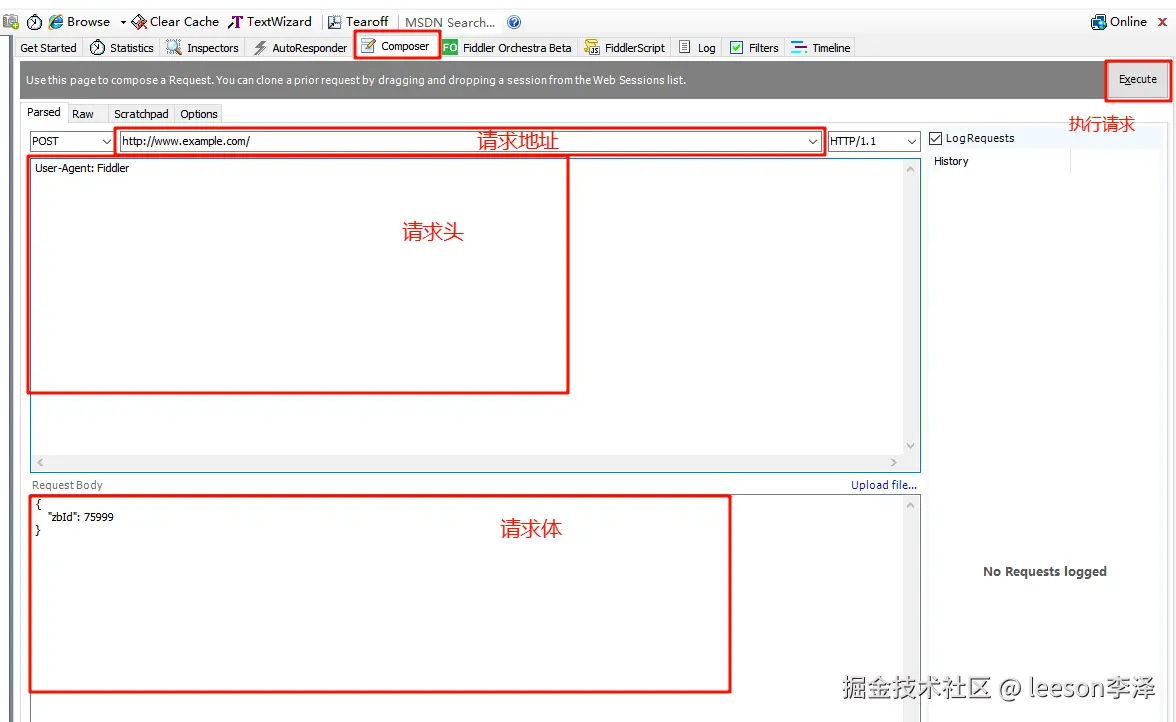Click the toolbar icon at far left
The width and height of the screenshot is (1176, 722).
(x=10, y=22)
